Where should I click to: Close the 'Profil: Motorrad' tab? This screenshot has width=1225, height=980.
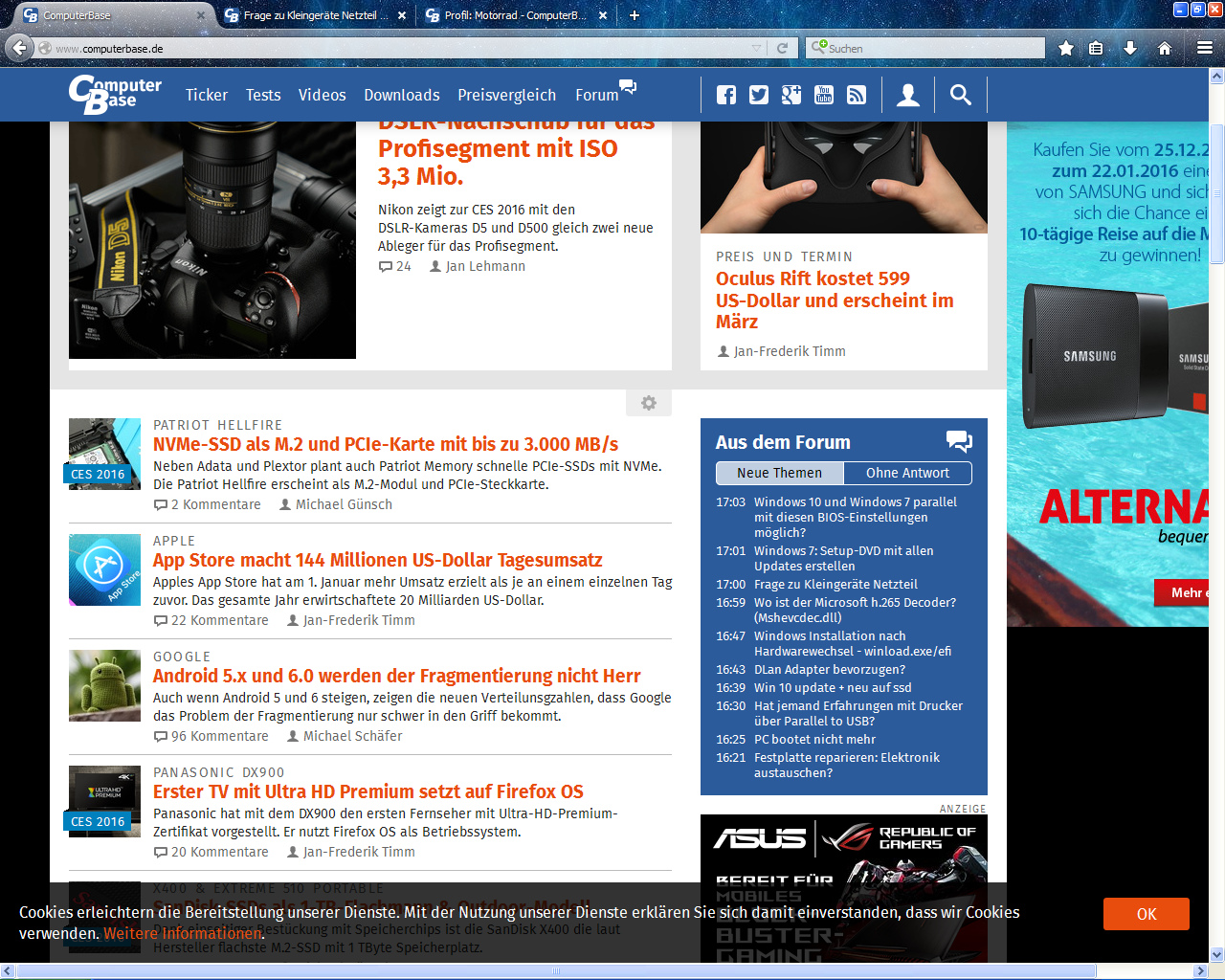[603, 15]
